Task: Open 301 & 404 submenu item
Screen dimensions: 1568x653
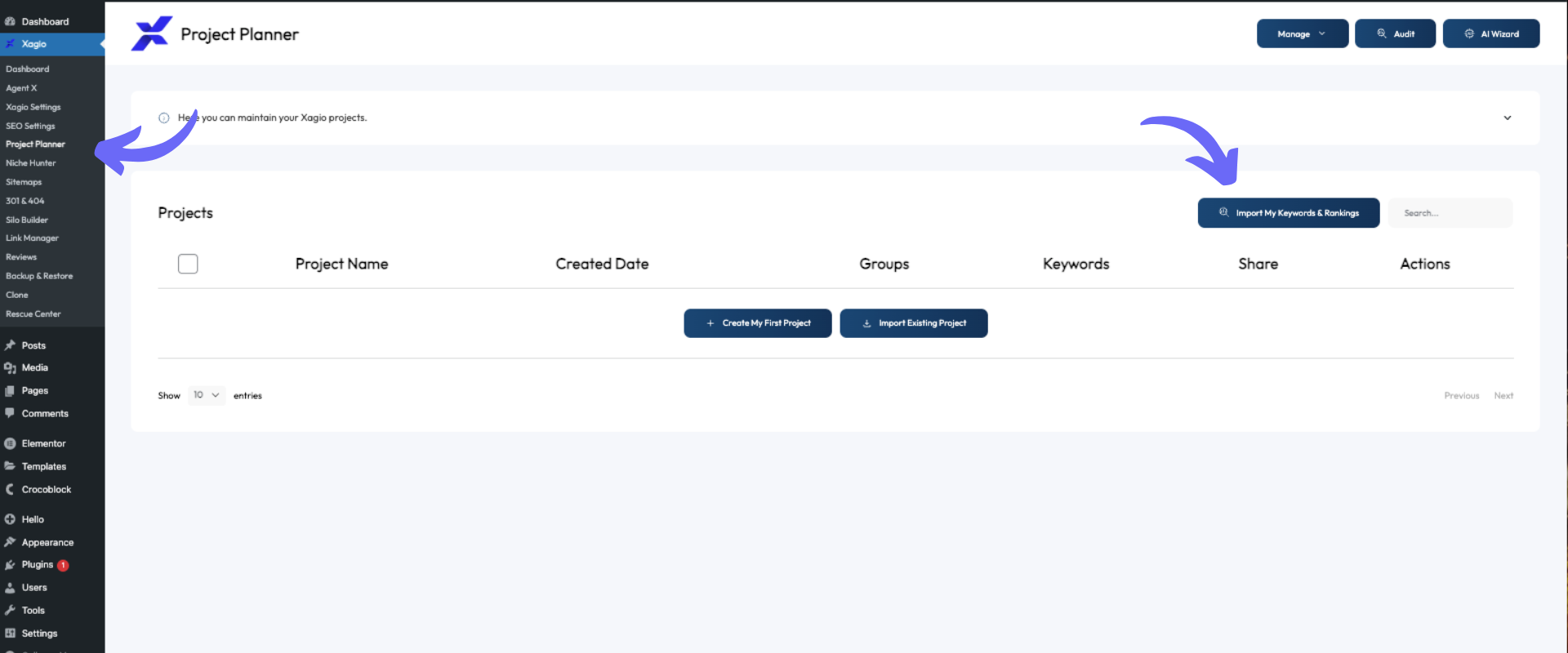Action: pos(25,201)
